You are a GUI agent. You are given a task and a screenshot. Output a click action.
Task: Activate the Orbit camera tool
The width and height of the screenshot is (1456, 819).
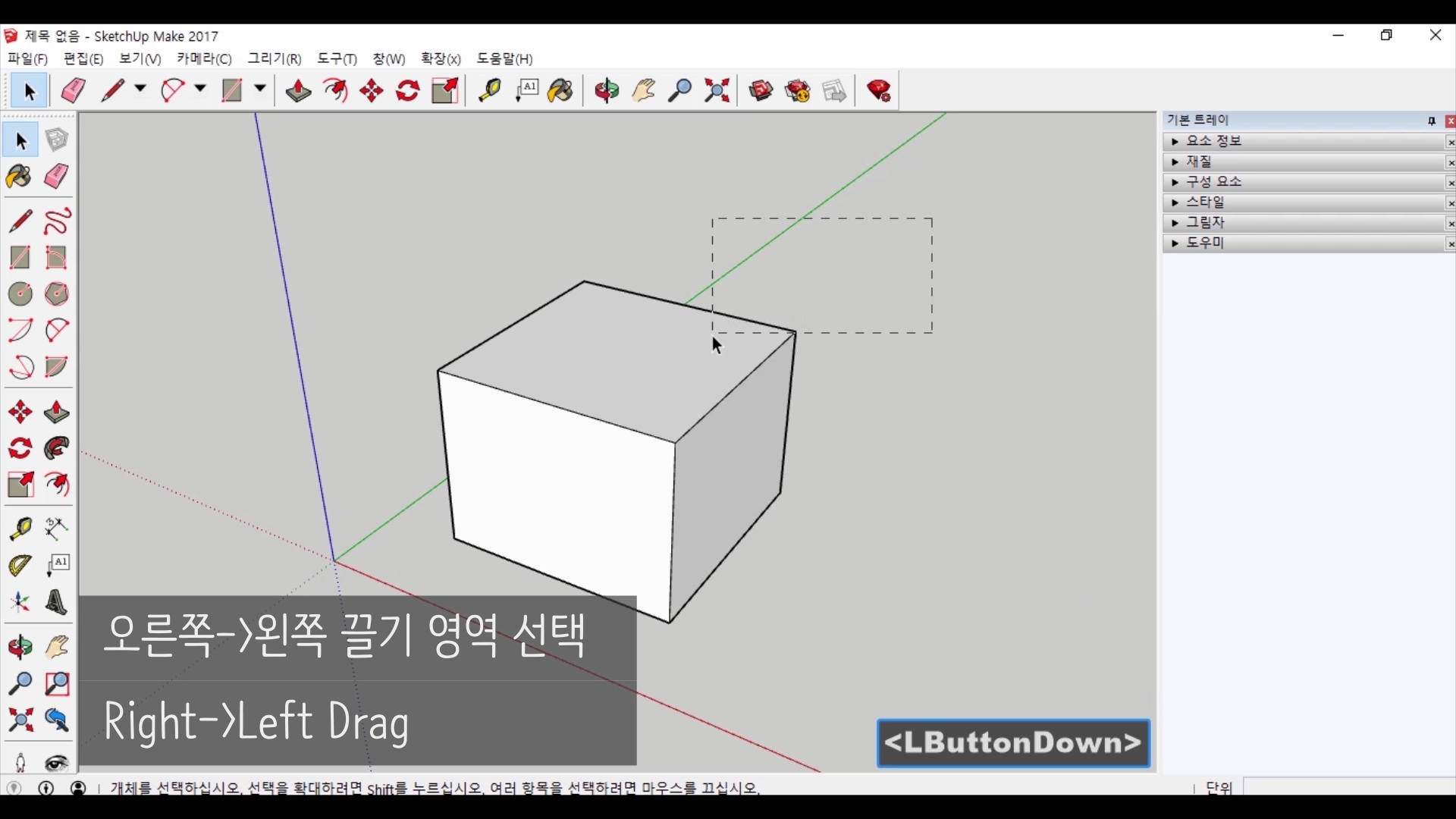(x=607, y=91)
